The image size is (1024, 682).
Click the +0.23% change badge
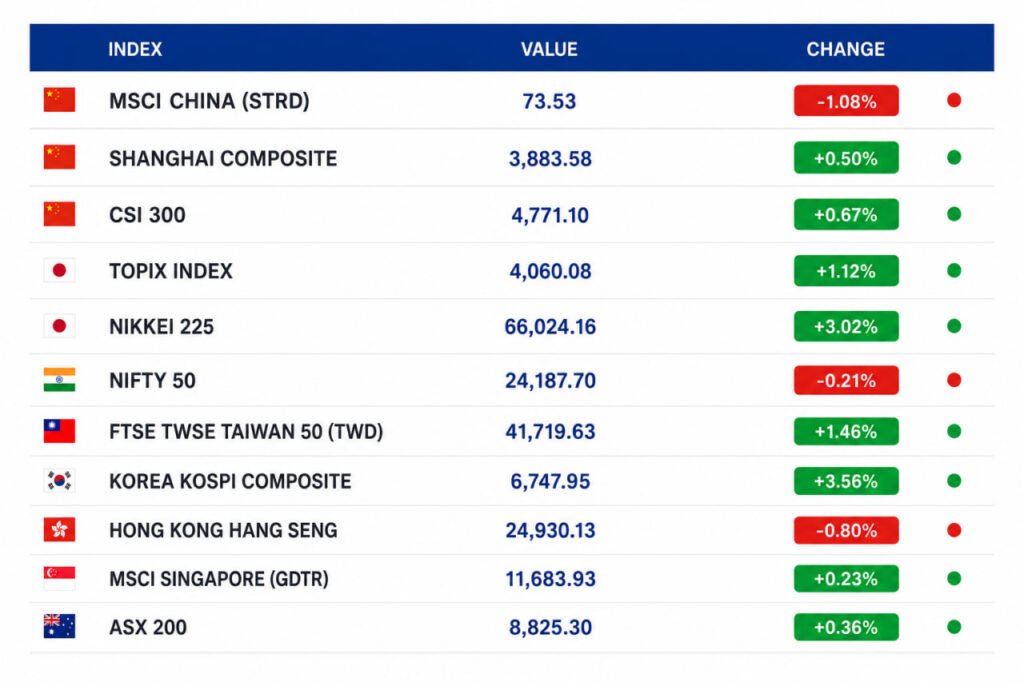846,578
